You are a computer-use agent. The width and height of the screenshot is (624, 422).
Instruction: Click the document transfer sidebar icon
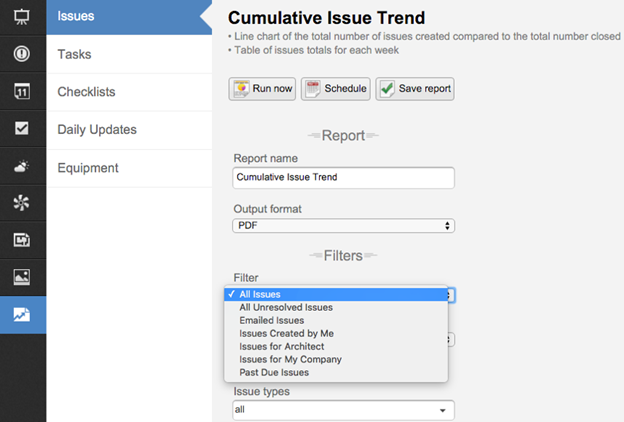[22, 240]
